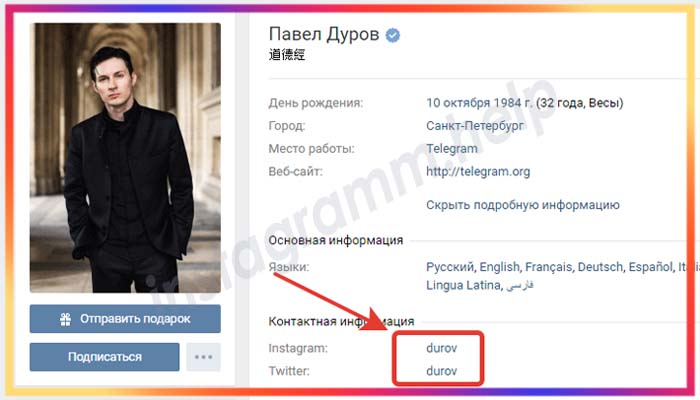Screen dimensions: 700x400
Task: Click the gift icon on send-gift button
Action: (66, 319)
